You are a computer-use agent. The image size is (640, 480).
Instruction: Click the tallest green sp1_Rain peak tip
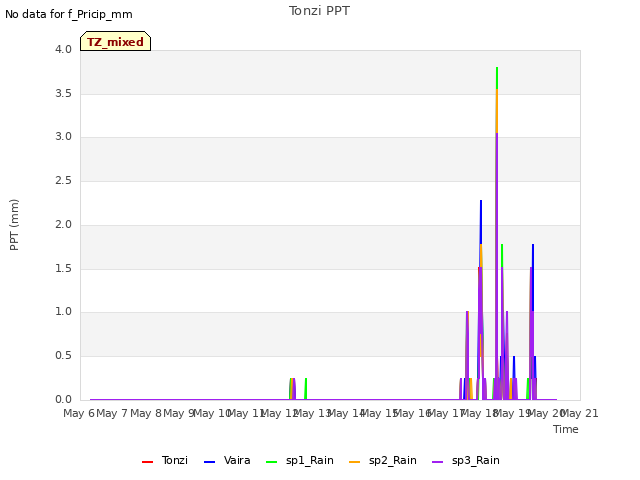[x=497, y=68]
